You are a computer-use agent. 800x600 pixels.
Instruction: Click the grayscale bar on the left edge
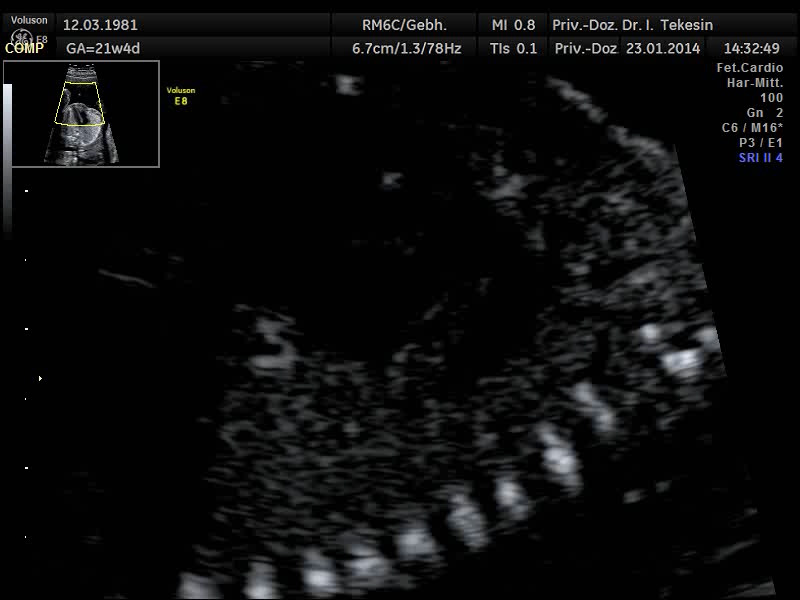8,160
